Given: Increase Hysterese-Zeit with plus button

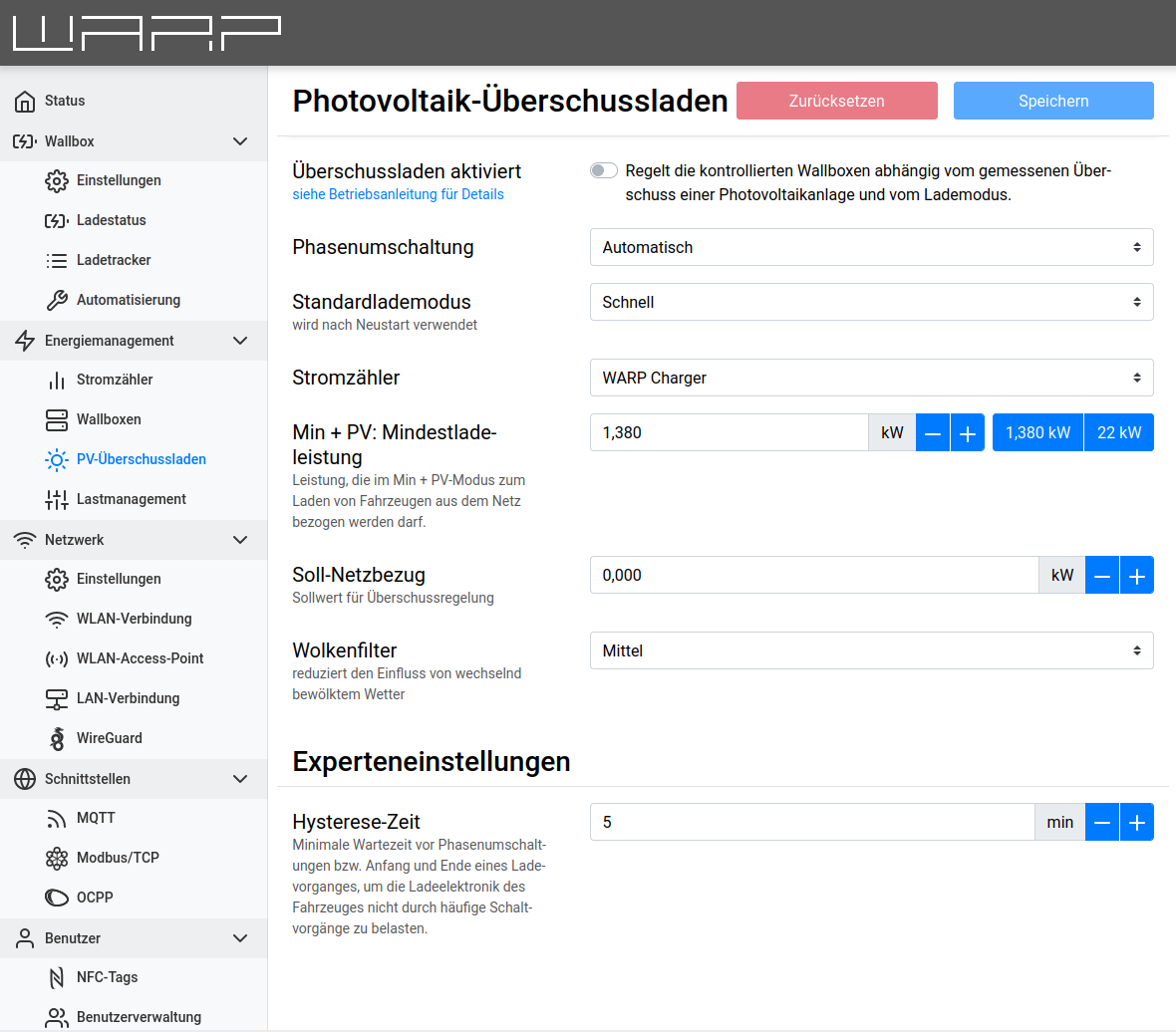Looking at the screenshot, I should 1136,823.
